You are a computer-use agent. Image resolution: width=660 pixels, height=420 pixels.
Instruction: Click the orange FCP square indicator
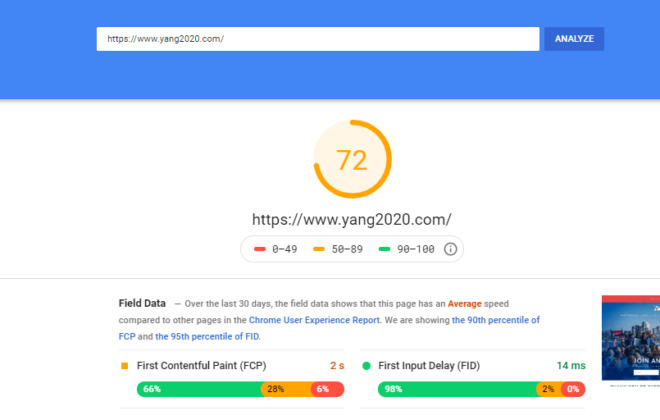tap(125, 366)
